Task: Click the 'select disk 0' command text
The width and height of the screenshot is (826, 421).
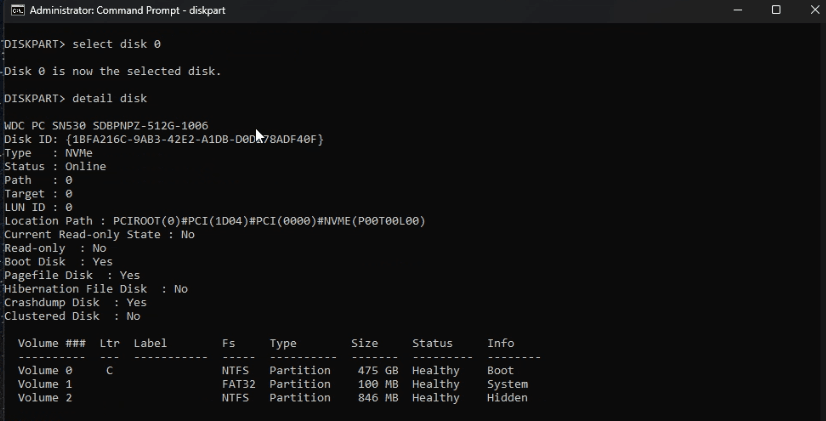Action: click(116, 44)
